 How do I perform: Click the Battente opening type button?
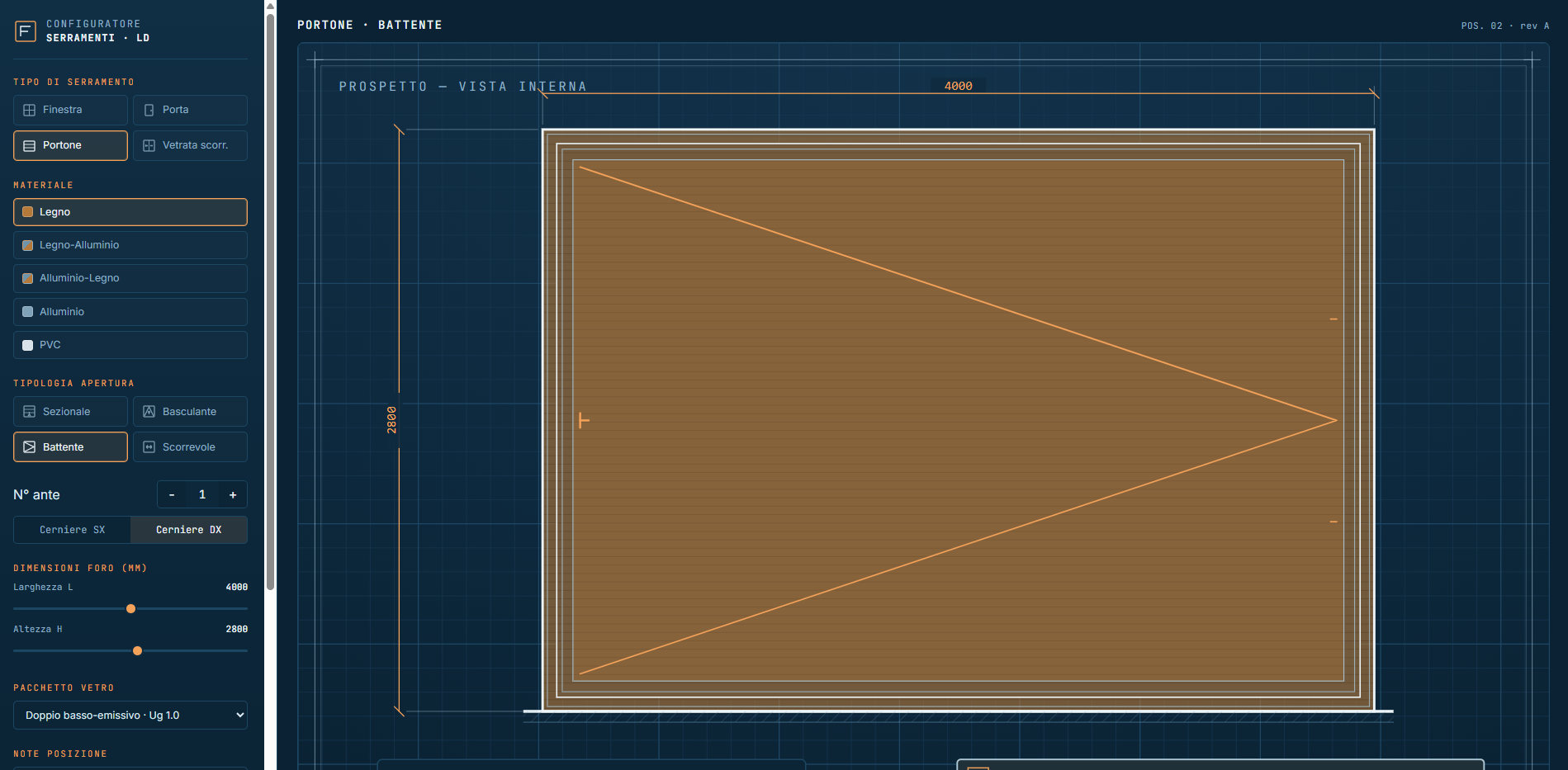tap(70, 447)
